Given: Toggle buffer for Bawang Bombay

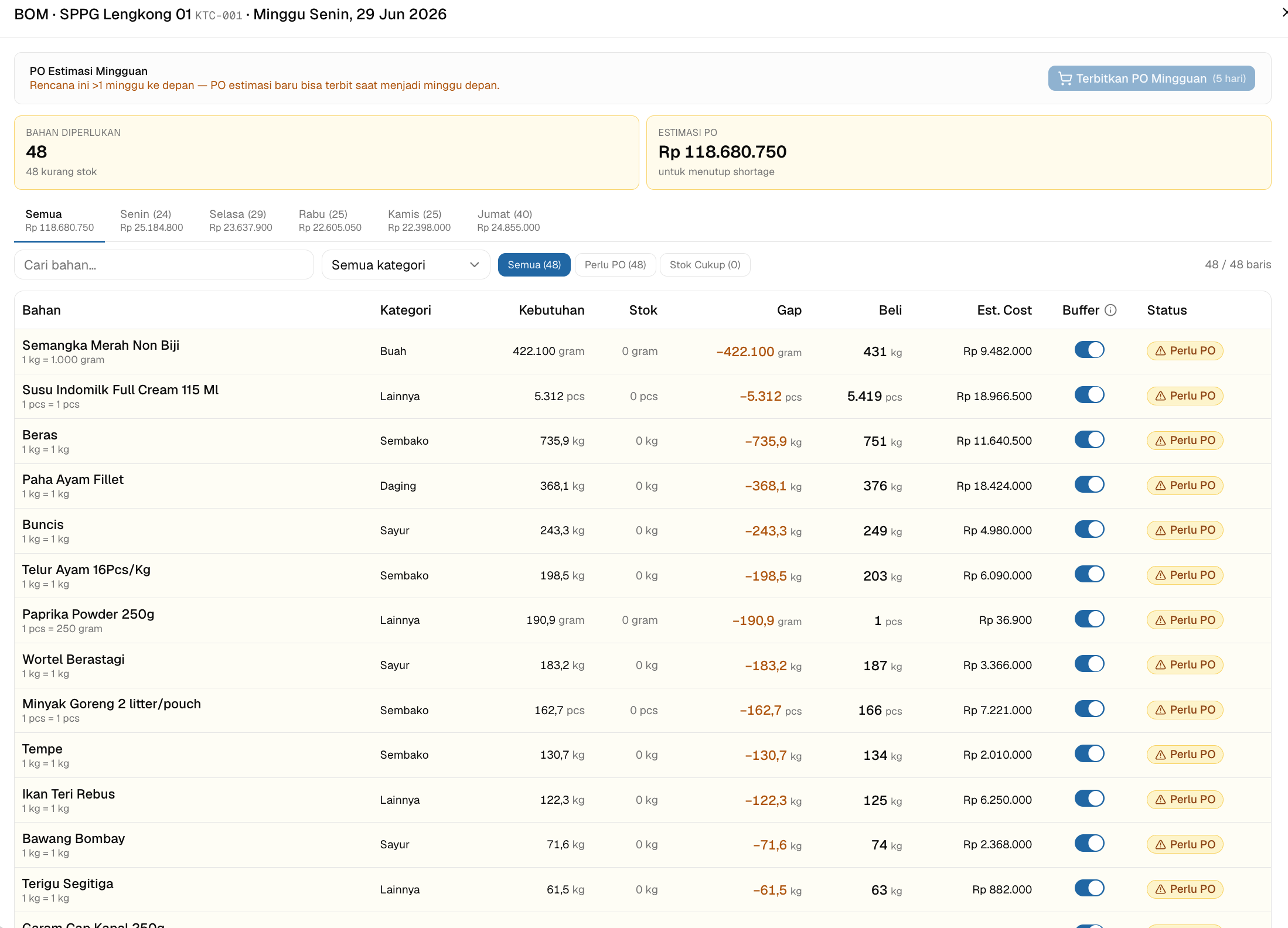Looking at the screenshot, I should [x=1089, y=843].
